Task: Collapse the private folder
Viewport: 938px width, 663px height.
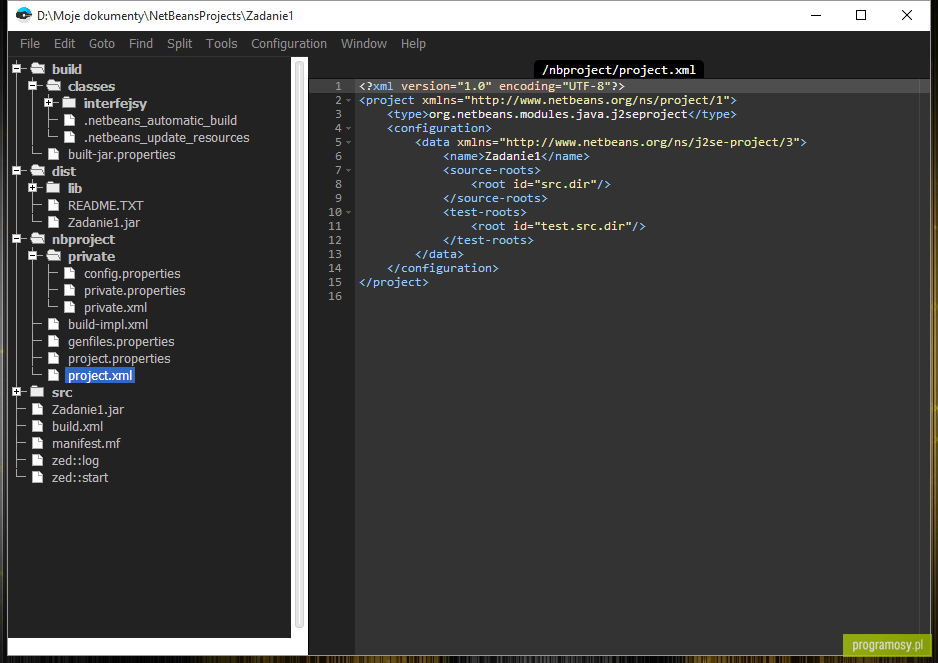Action: (x=33, y=256)
